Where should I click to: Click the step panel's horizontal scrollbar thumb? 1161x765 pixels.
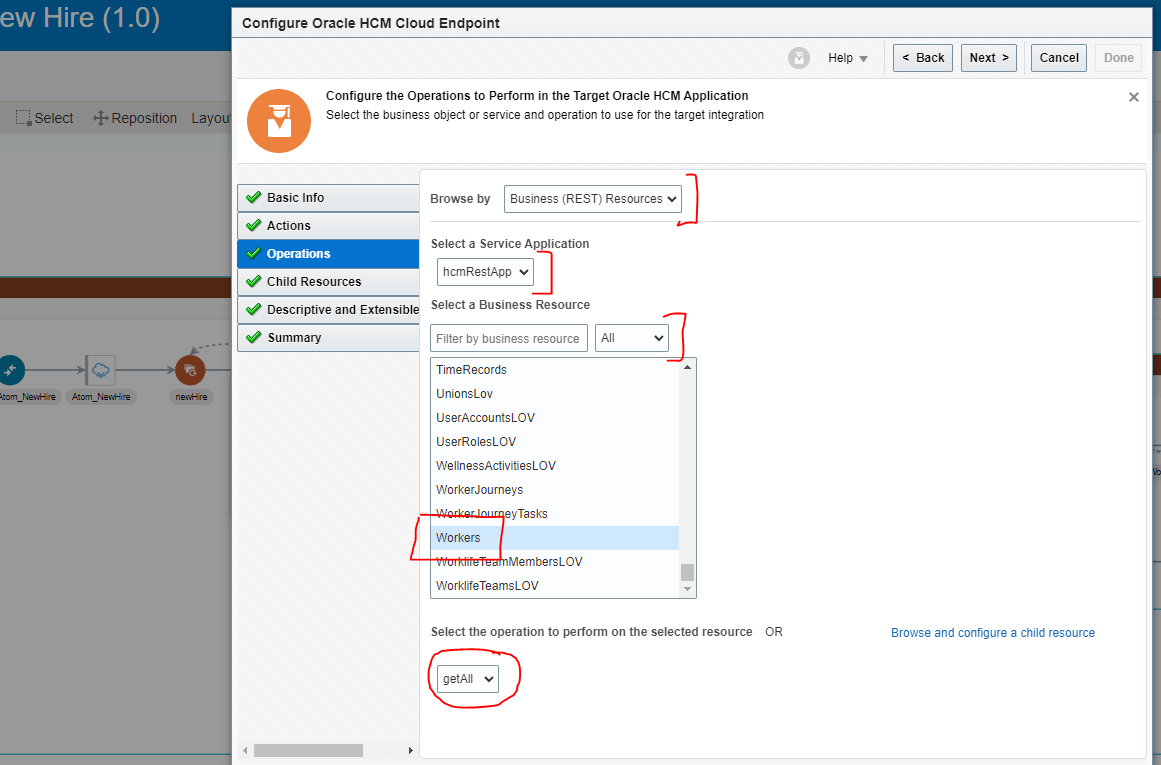(x=308, y=750)
